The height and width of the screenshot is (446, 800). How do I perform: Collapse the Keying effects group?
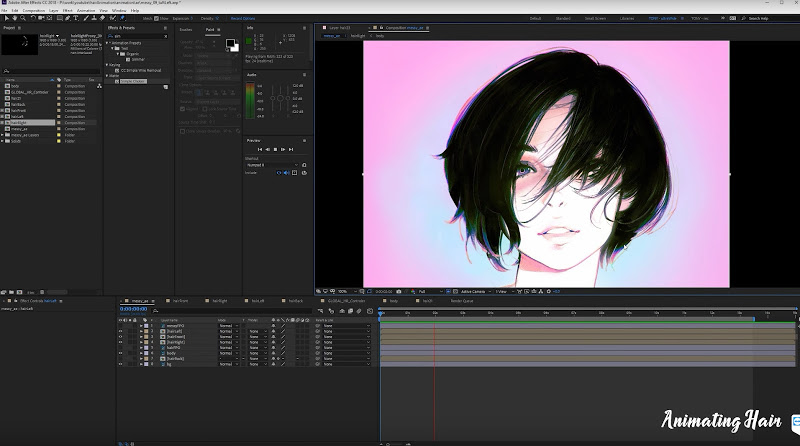point(107,65)
